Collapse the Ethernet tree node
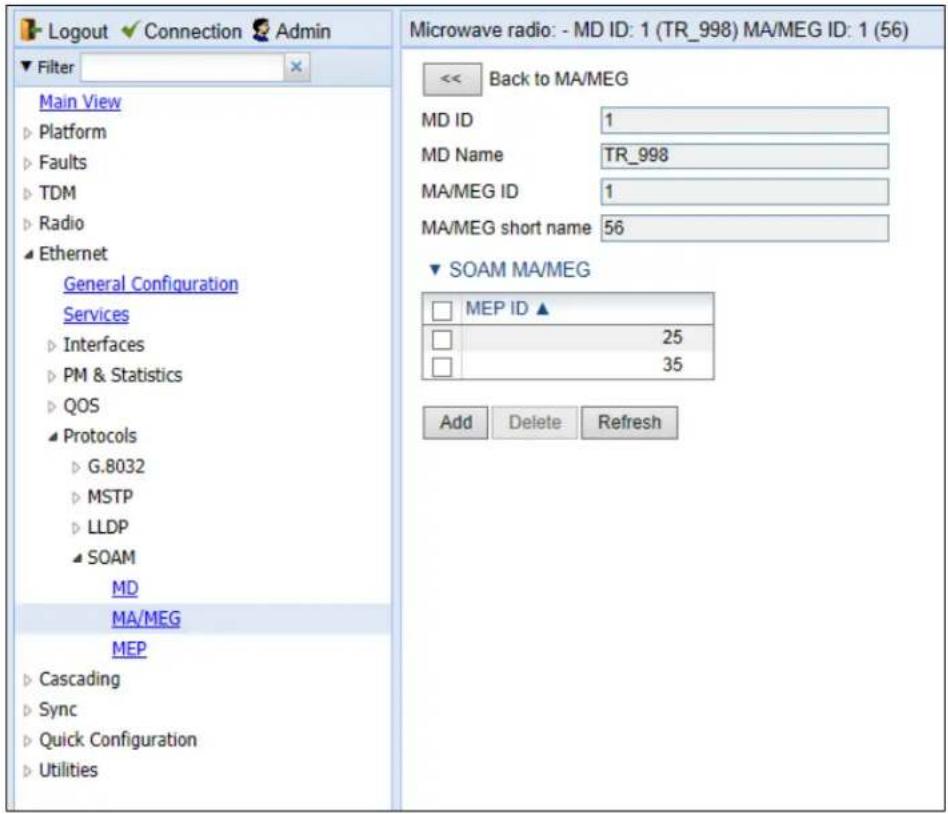Screen dimensions: 948x814 (28, 255)
